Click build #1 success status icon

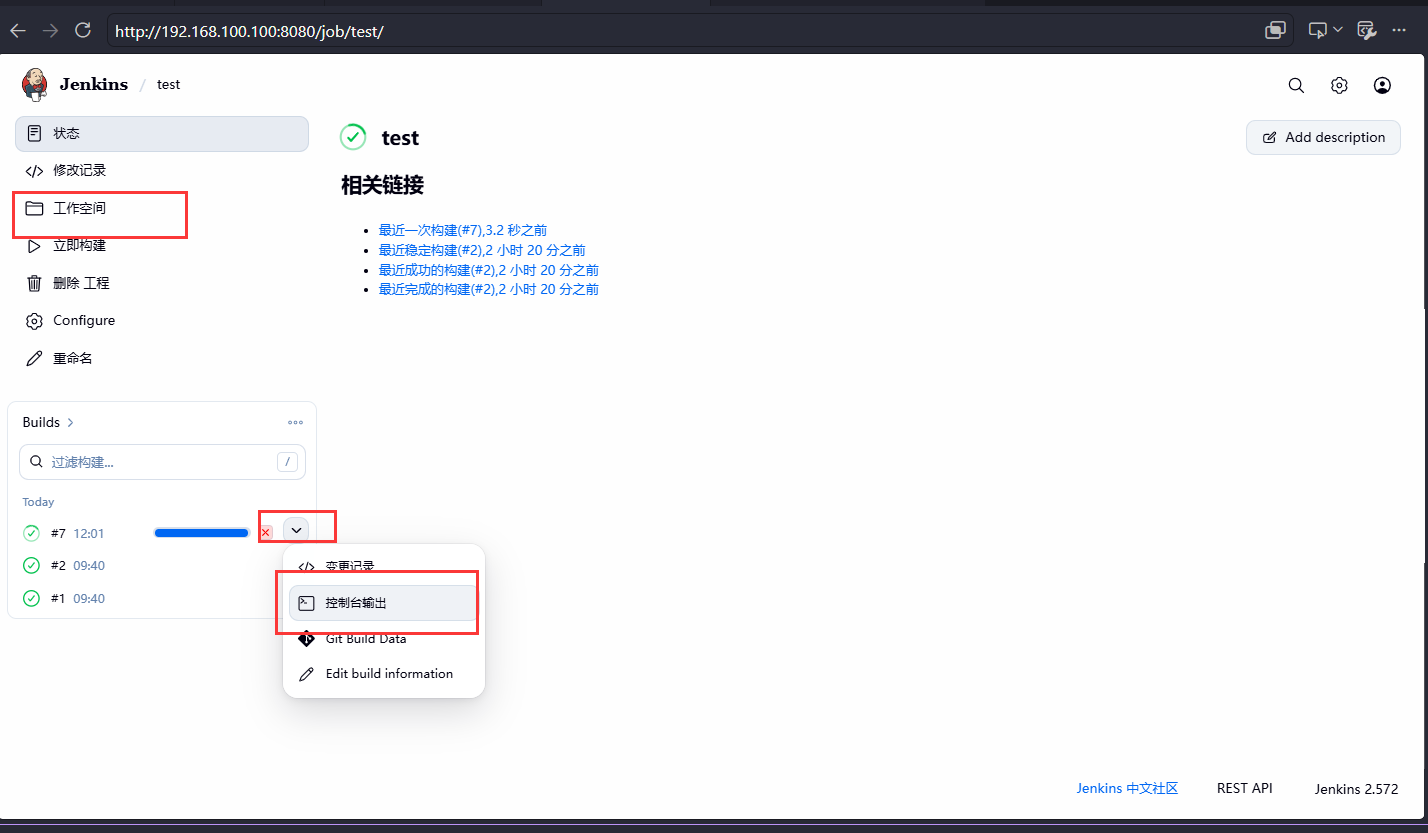click(31, 598)
